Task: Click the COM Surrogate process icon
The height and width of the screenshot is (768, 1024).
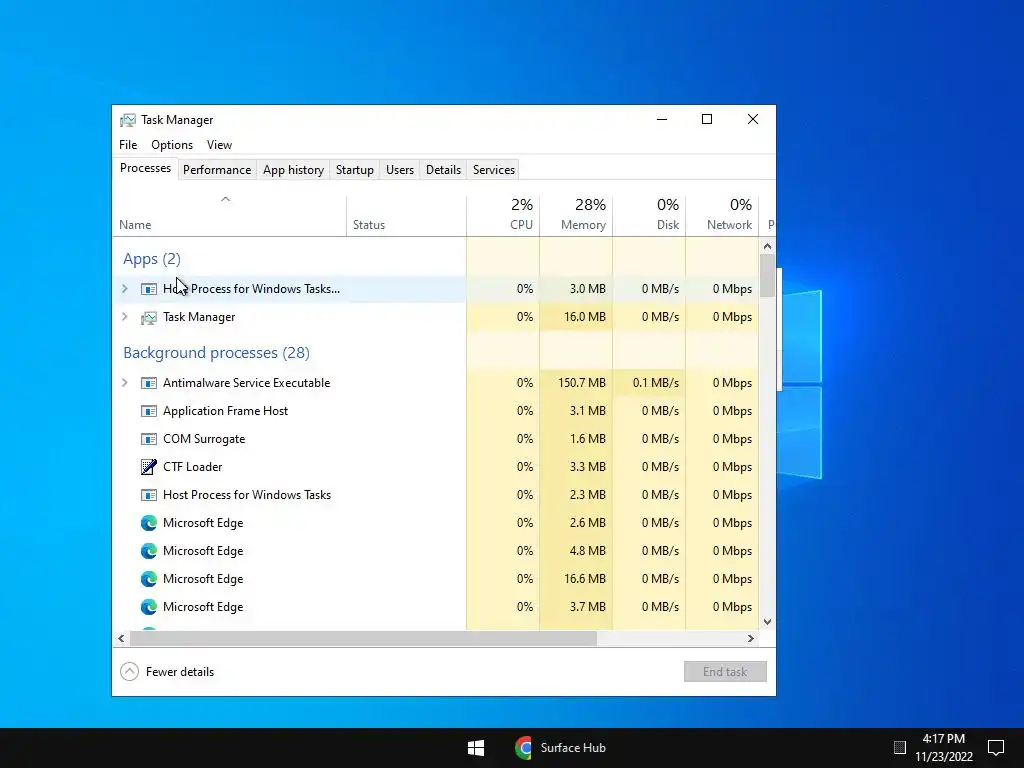Action: (149, 439)
